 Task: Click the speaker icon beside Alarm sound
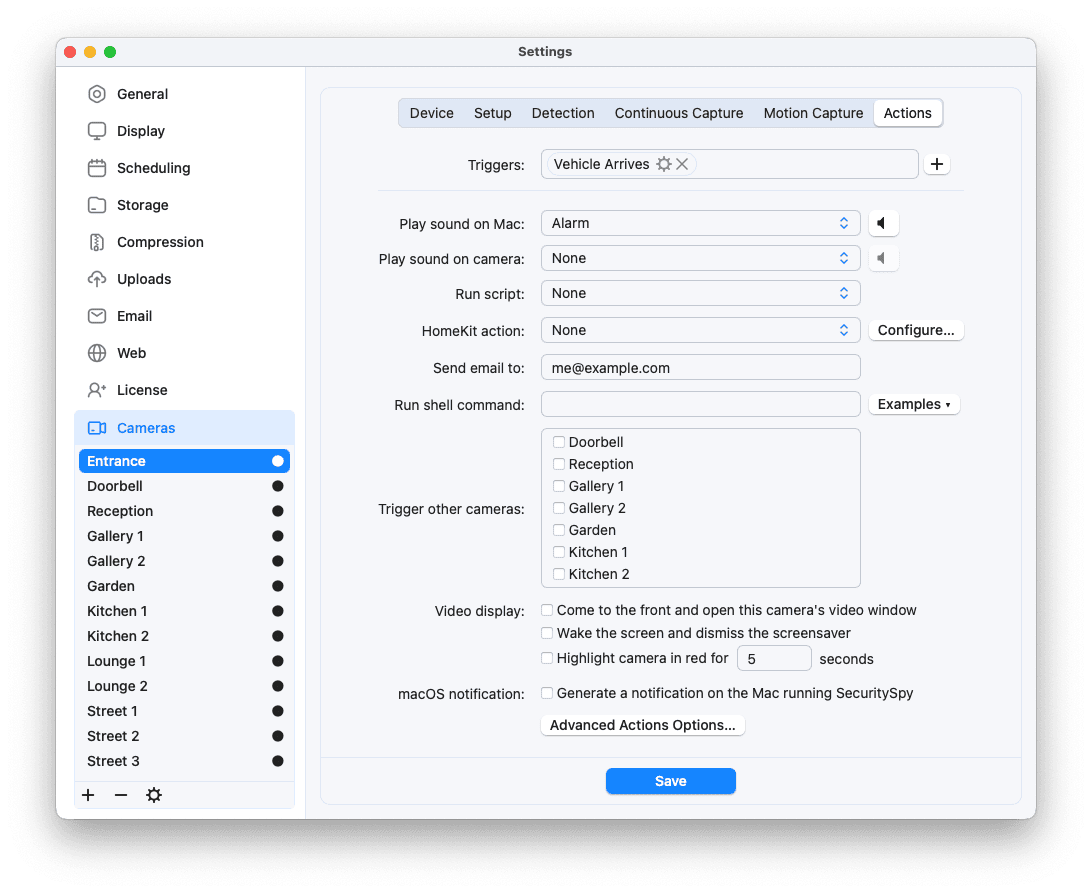[x=883, y=223]
